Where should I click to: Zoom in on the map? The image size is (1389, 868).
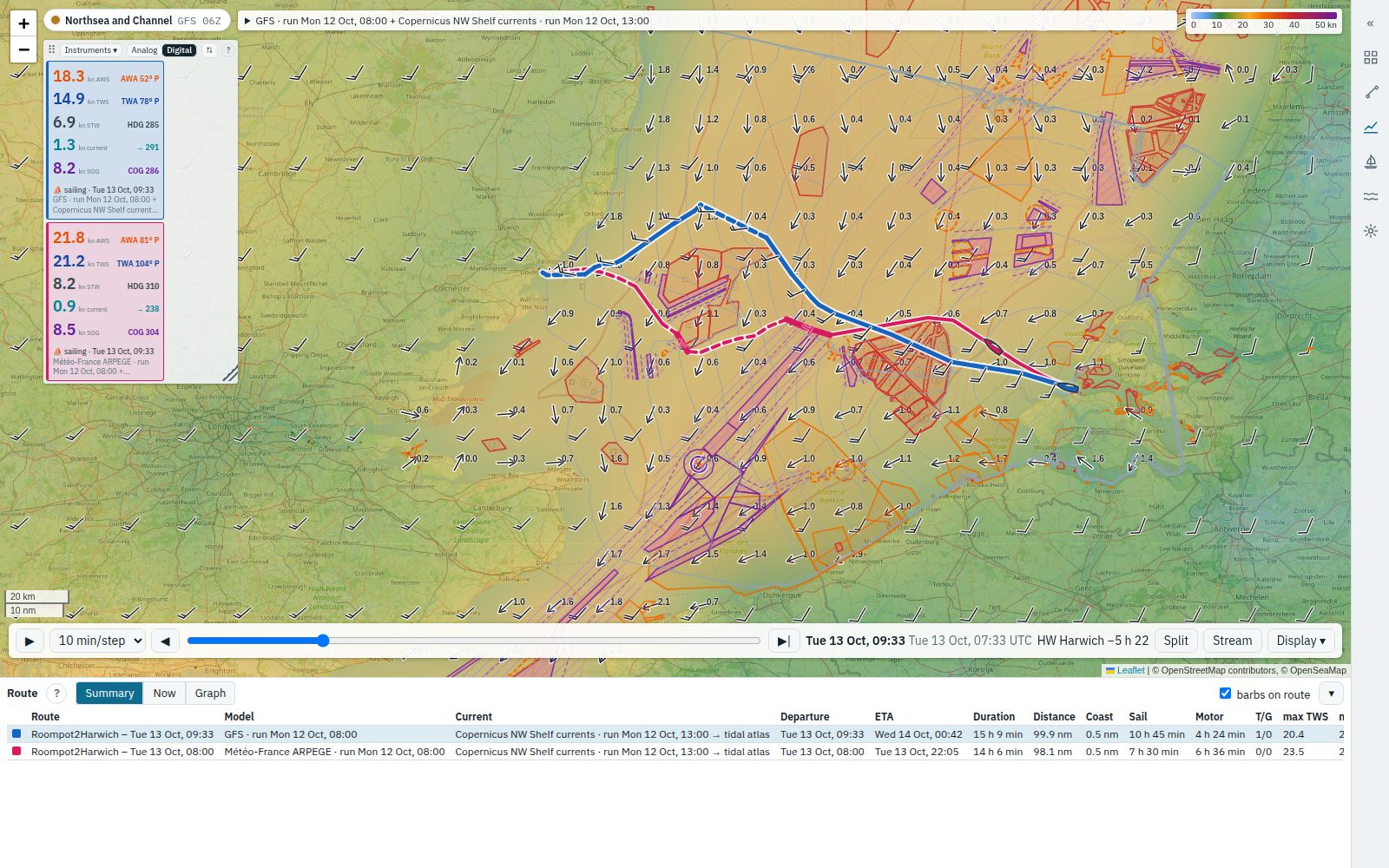(23, 23)
